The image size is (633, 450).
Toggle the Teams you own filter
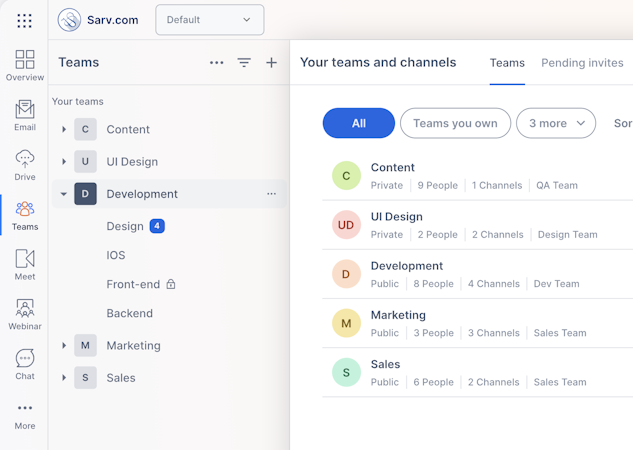tap(455, 123)
